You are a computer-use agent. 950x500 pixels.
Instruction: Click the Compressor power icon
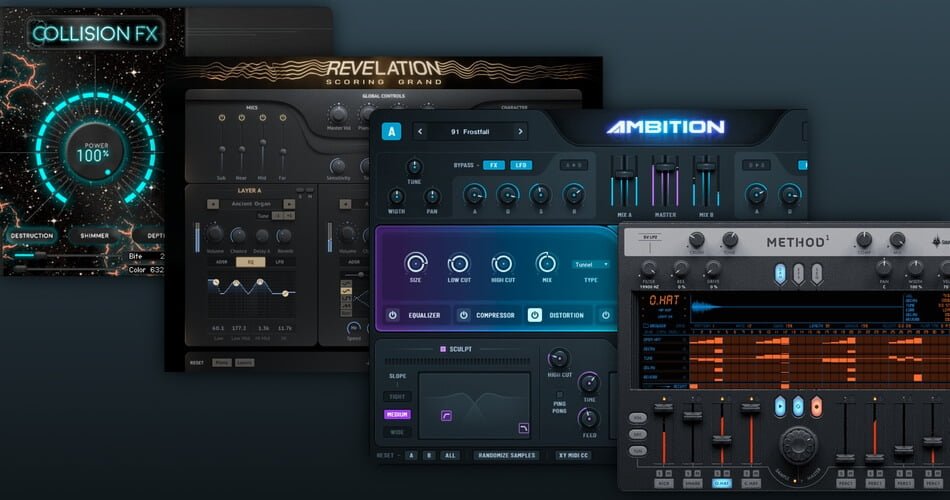[463, 315]
